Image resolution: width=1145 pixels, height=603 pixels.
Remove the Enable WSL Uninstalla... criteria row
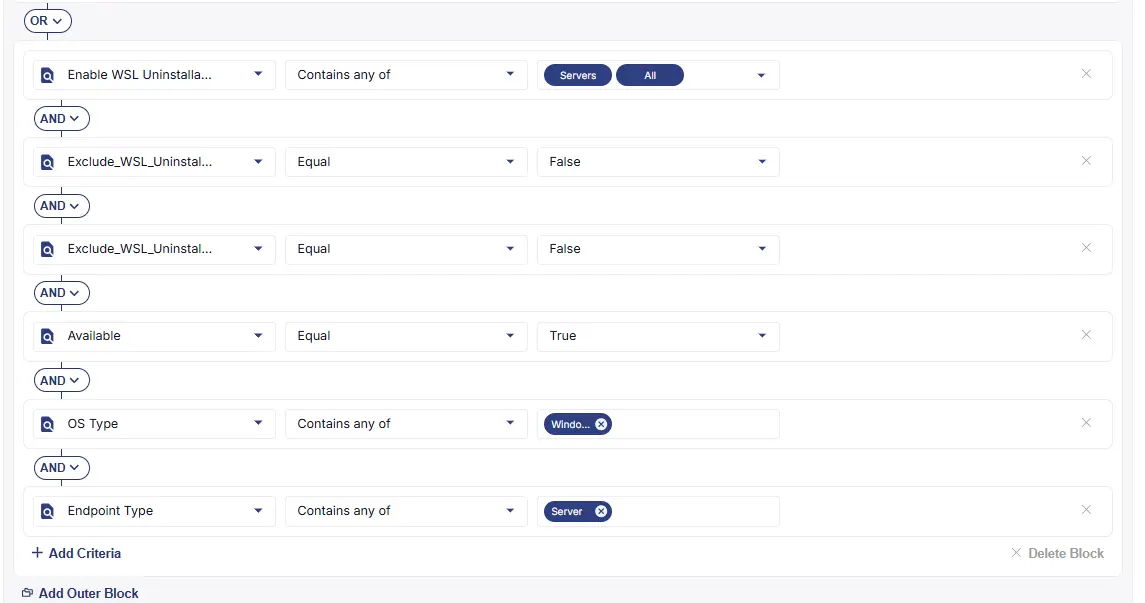(x=1086, y=74)
